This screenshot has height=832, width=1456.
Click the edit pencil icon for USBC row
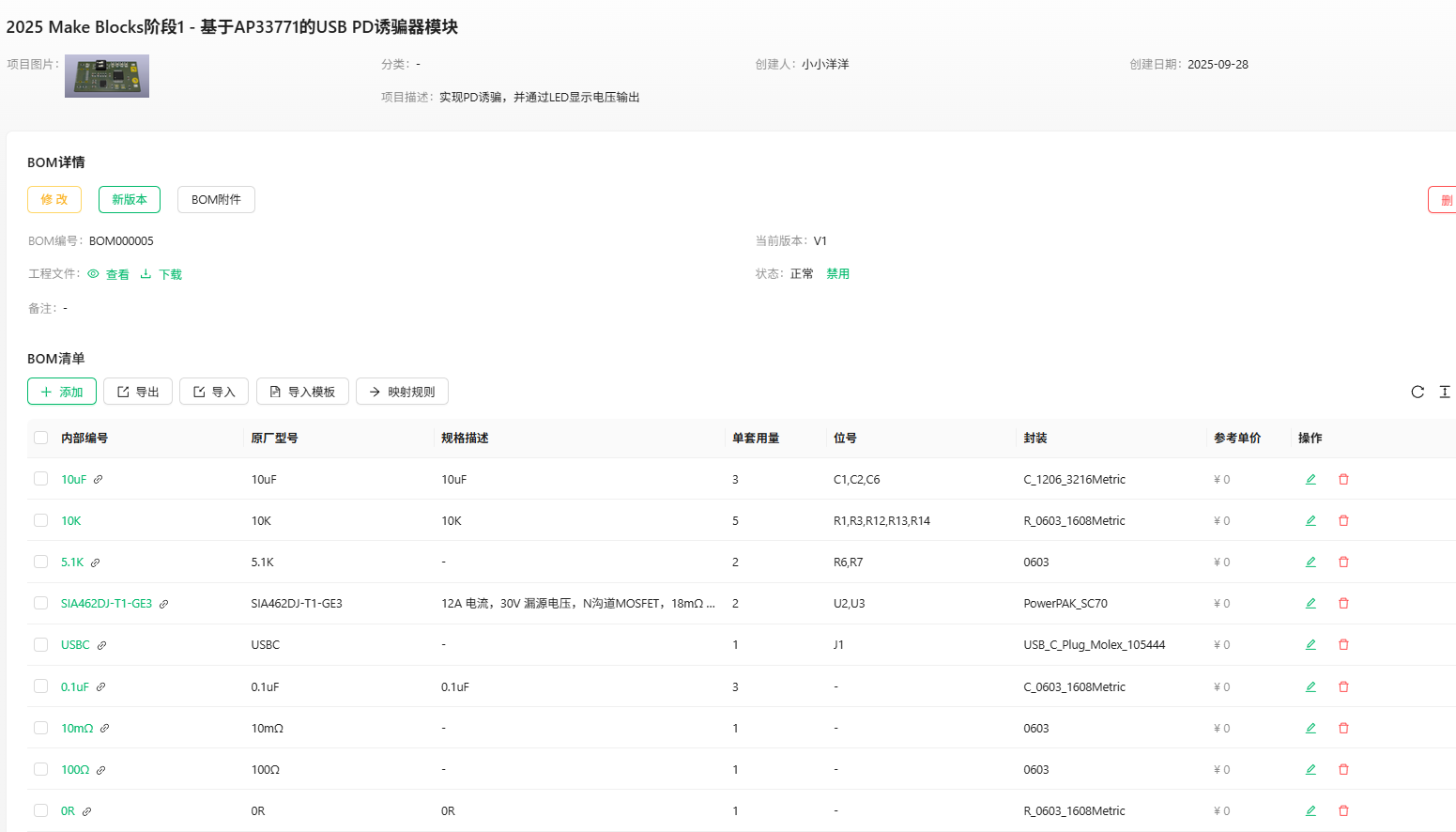click(x=1310, y=645)
